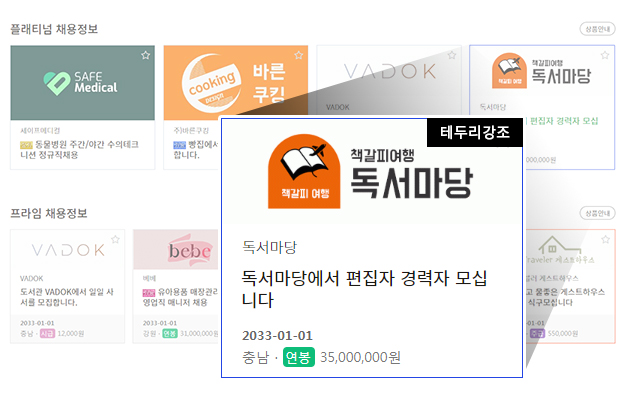Open 동물병원 주간/야간 수의테크니션 job title
The image size is (625, 400).
click(x=79, y=149)
